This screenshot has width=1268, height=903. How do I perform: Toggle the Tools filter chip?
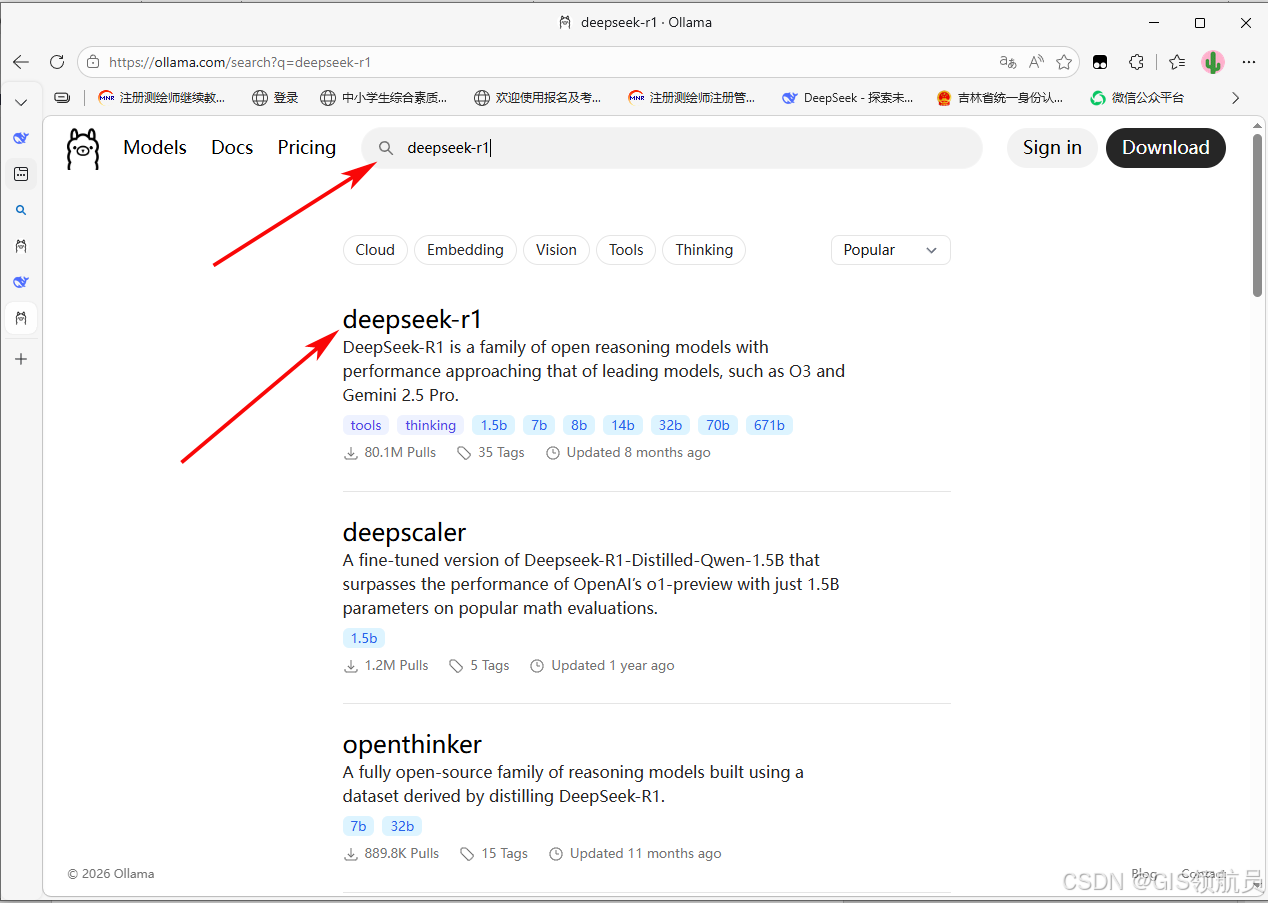click(626, 250)
